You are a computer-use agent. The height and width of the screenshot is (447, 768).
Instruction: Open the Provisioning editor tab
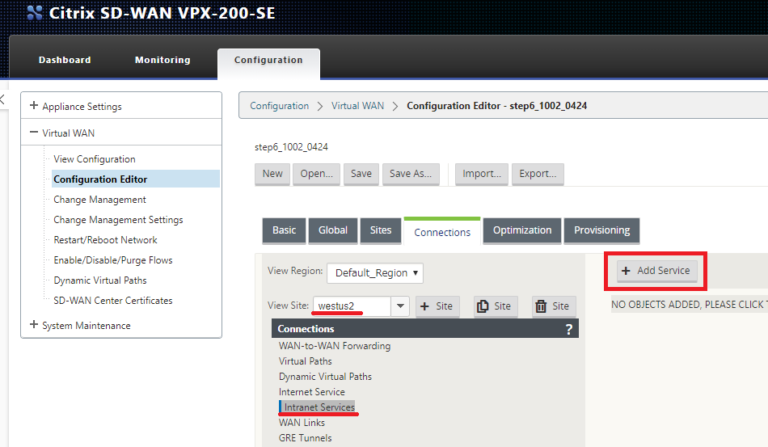602,231
